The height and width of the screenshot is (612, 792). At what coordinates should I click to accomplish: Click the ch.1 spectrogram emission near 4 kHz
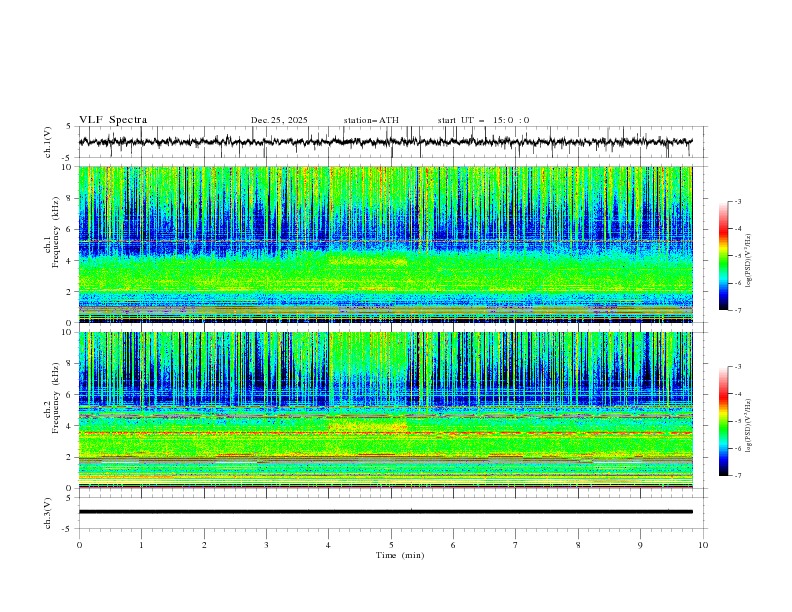click(x=368, y=262)
